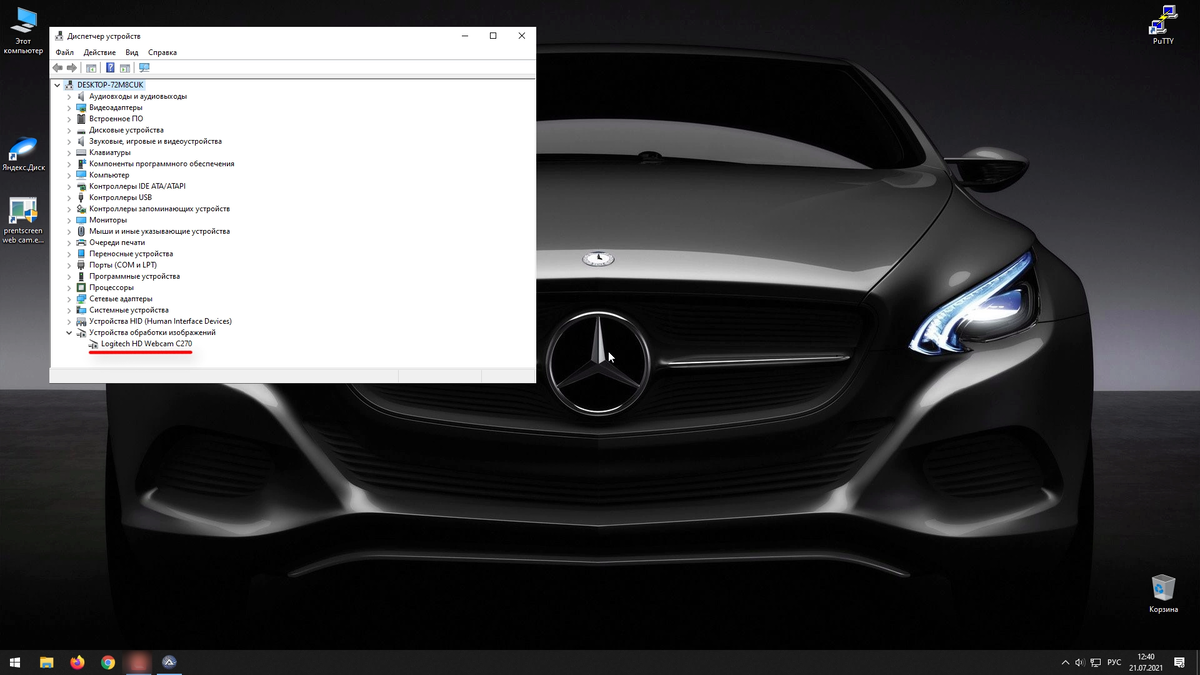Collapse the DESKTOP-72M8CUK root node
Screen dimensions: 1200x675
coord(57,85)
